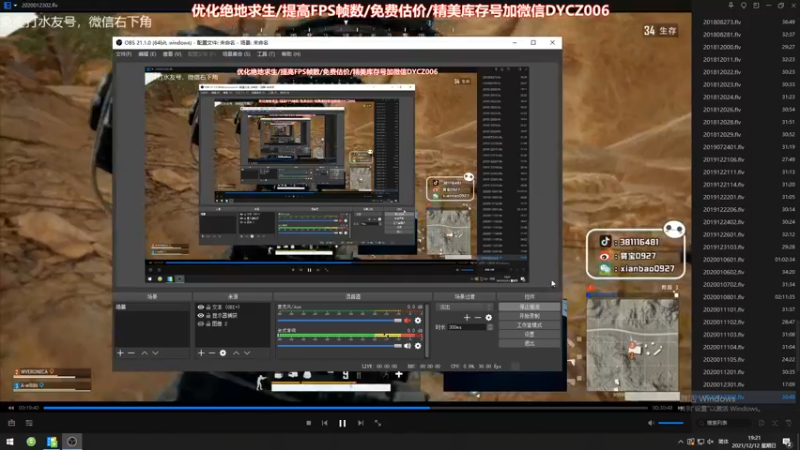Open the 工具(T) menu in the OBS window

point(266,54)
